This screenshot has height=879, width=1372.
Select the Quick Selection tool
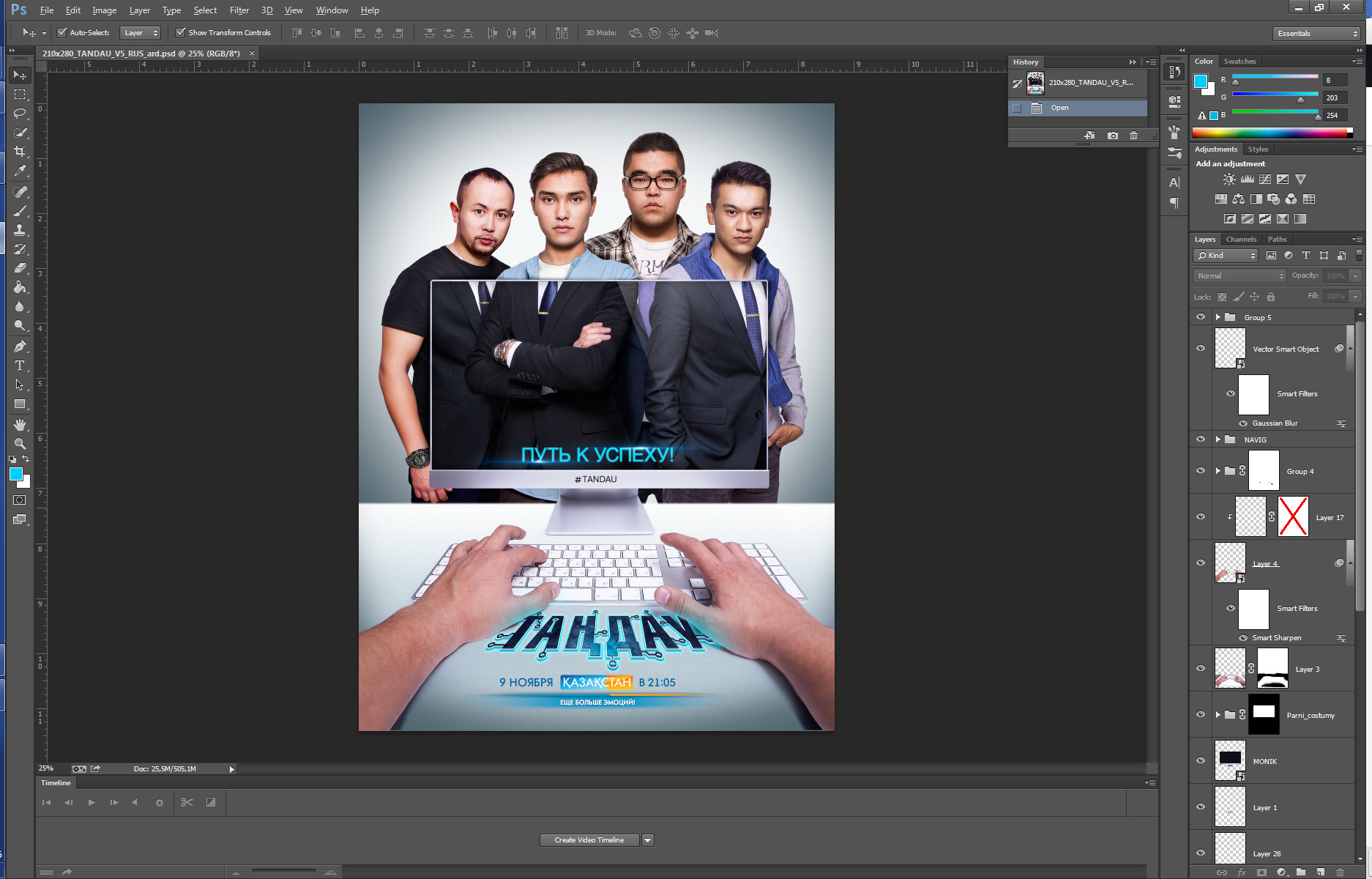[20, 133]
